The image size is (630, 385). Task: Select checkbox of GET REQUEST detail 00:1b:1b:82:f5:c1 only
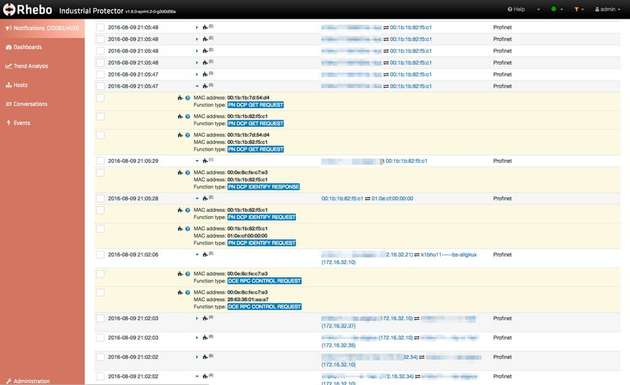(100, 117)
